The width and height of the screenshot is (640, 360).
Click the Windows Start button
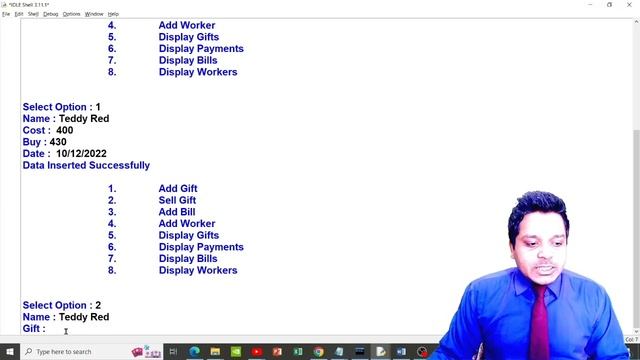click(x=10, y=351)
